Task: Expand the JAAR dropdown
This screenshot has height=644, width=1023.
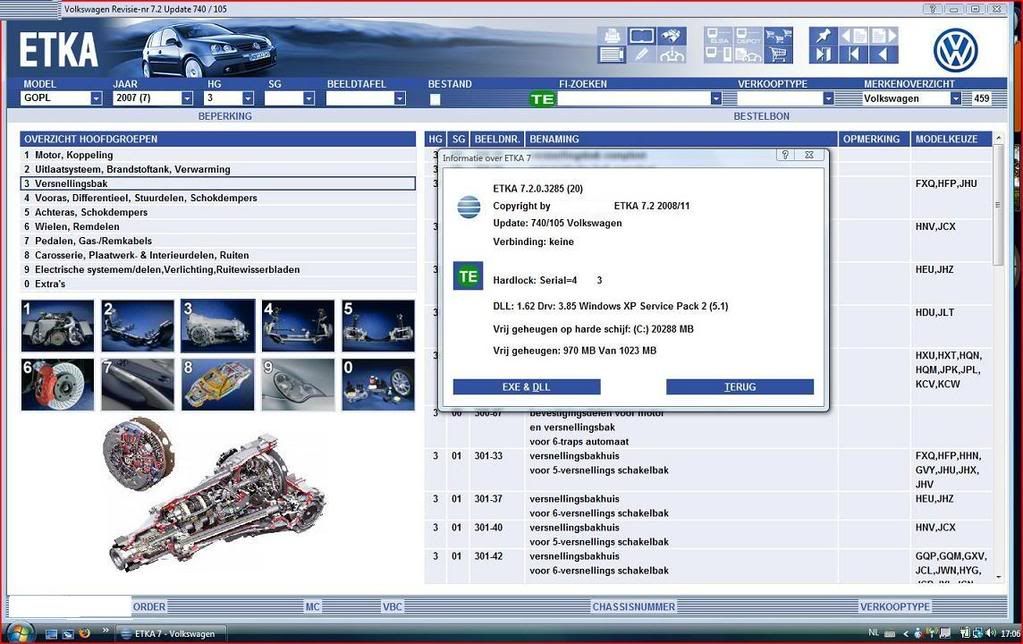Action: (187, 99)
